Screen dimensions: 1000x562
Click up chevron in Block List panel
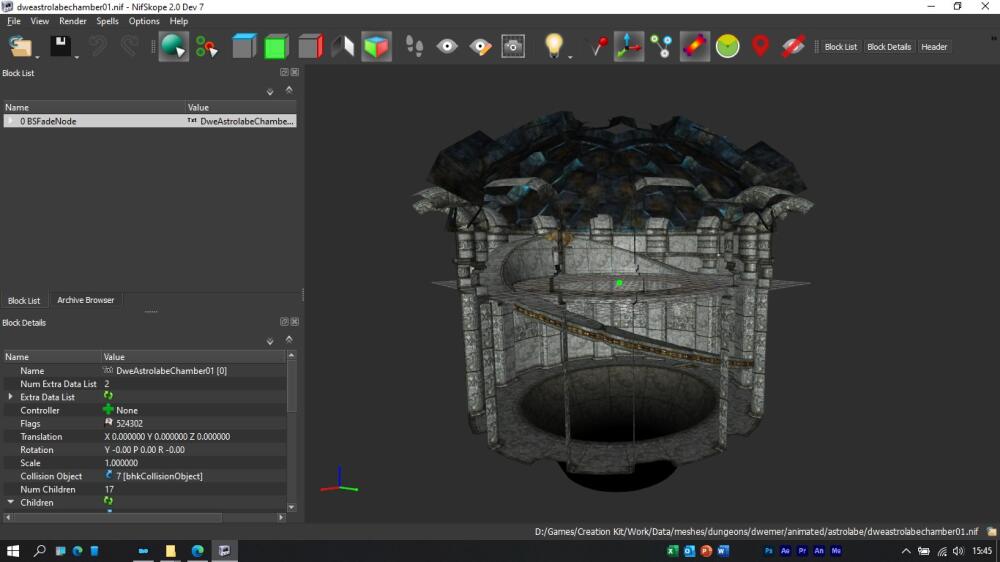tap(289, 90)
